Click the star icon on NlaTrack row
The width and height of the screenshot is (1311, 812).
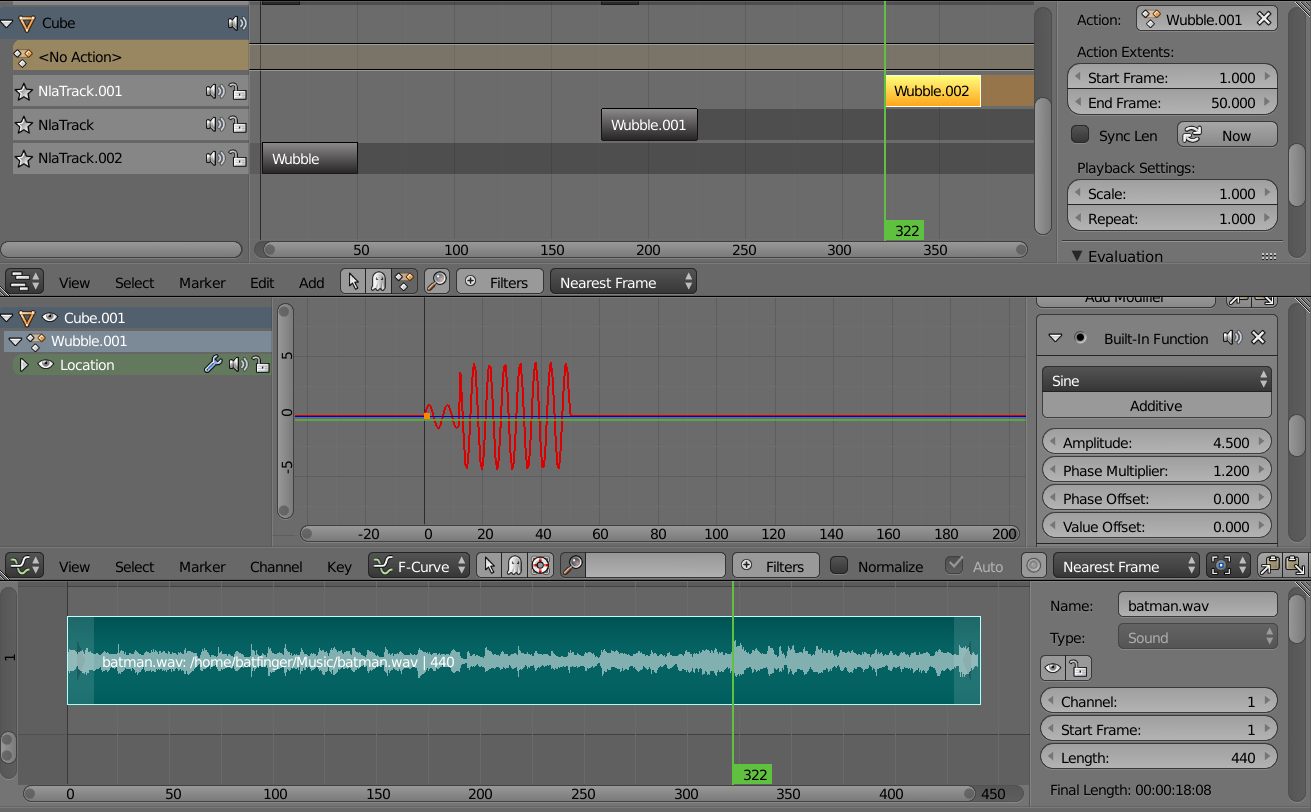coord(24,125)
